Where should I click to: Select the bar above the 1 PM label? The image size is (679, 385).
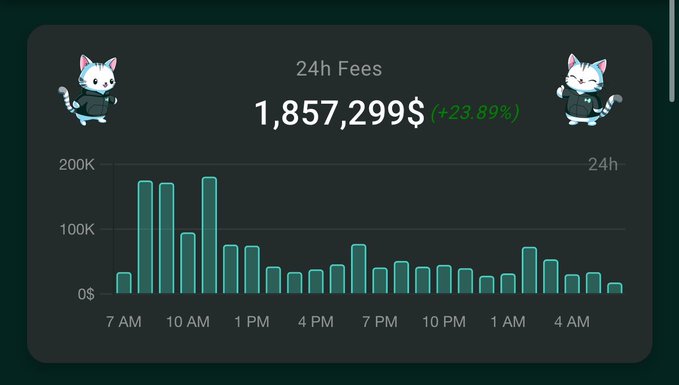point(252,270)
